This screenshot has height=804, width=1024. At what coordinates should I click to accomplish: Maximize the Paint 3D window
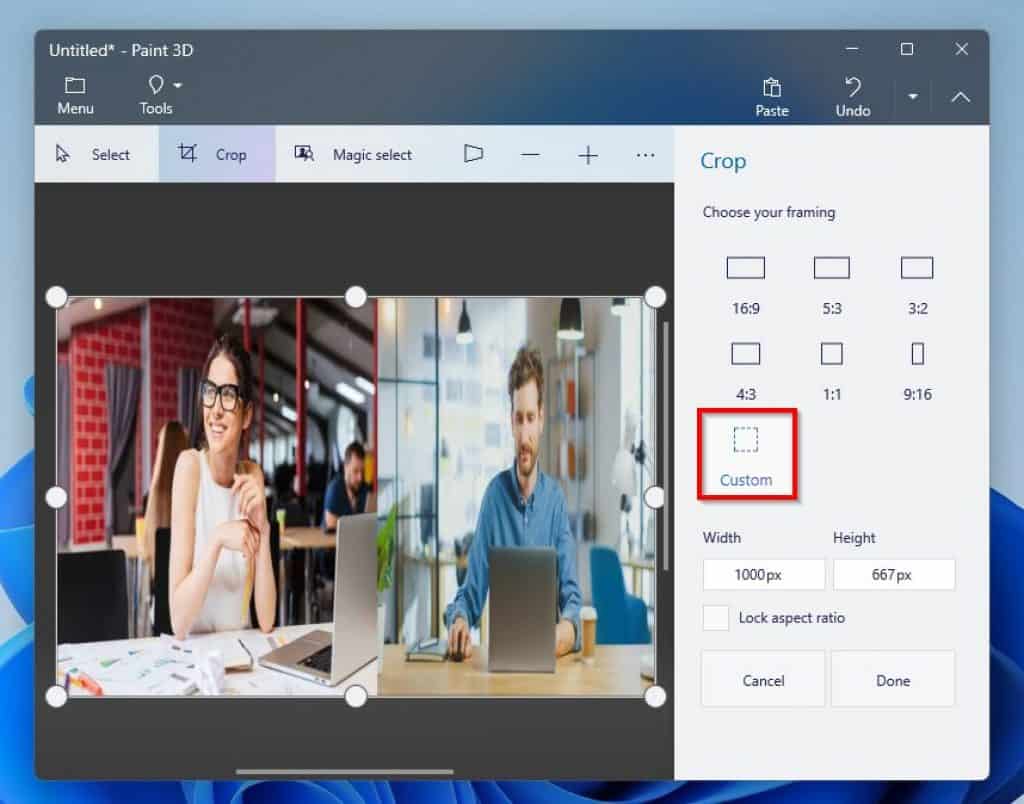point(906,49)
